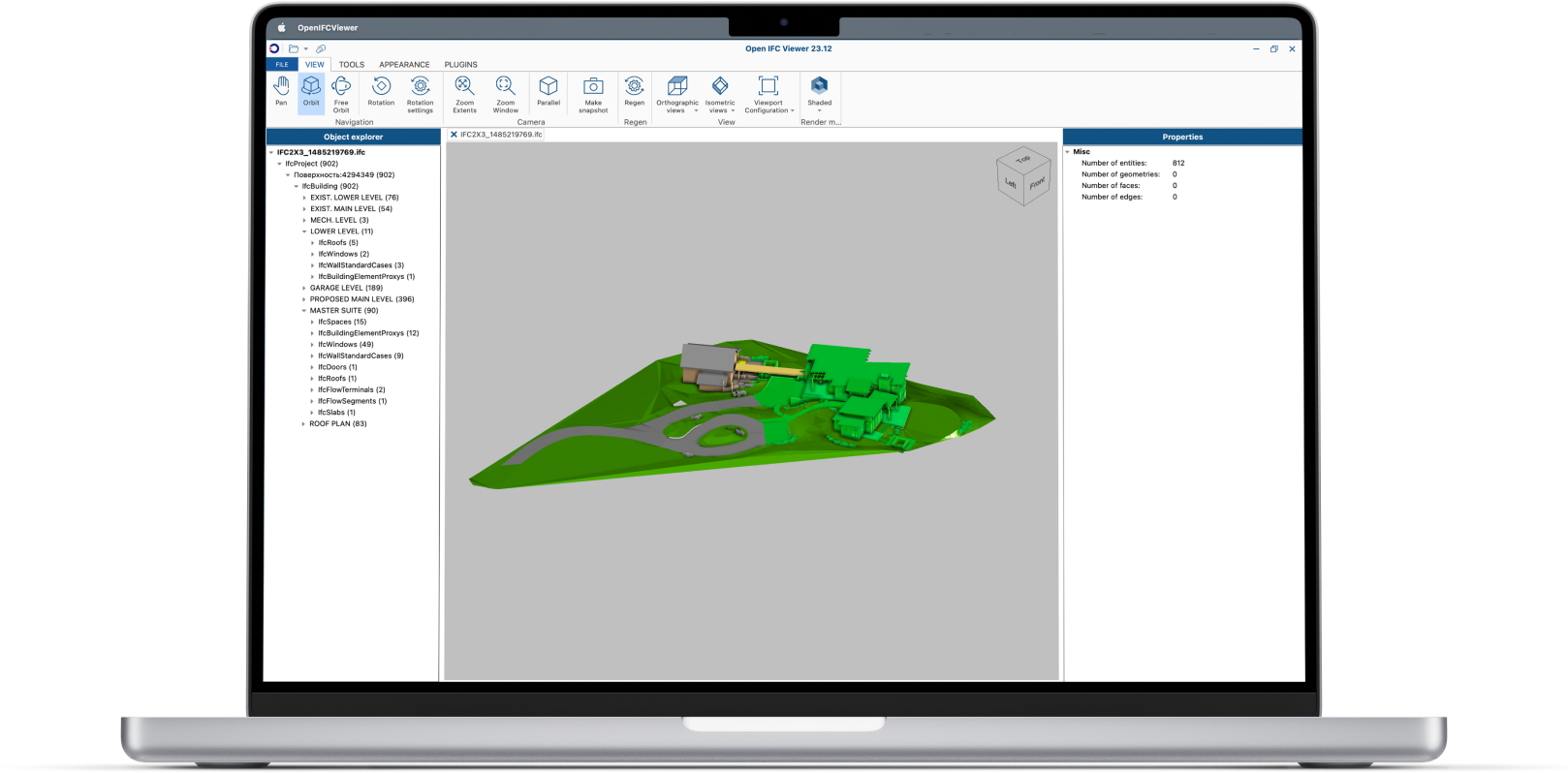Screen dimensions: 1568x773
Task: Select IfcWindows (2) in the tree
Action: point(344,254)
